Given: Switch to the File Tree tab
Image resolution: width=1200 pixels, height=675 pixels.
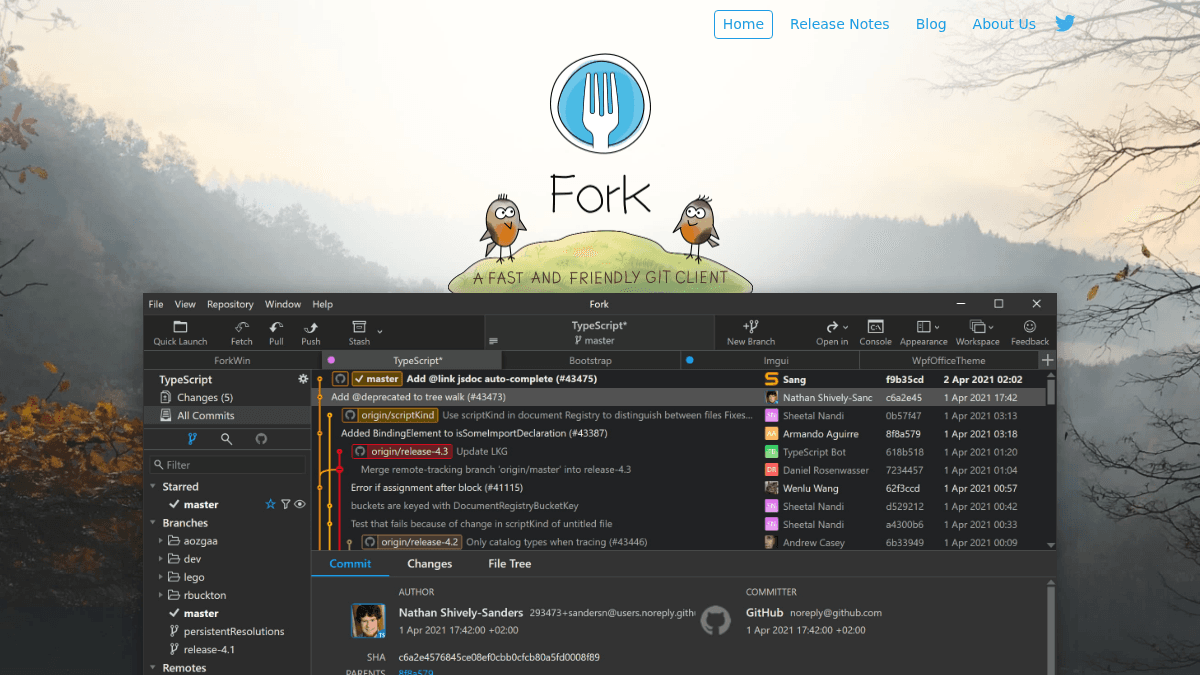Looking at the screenshot, I should tap(510, 564).
